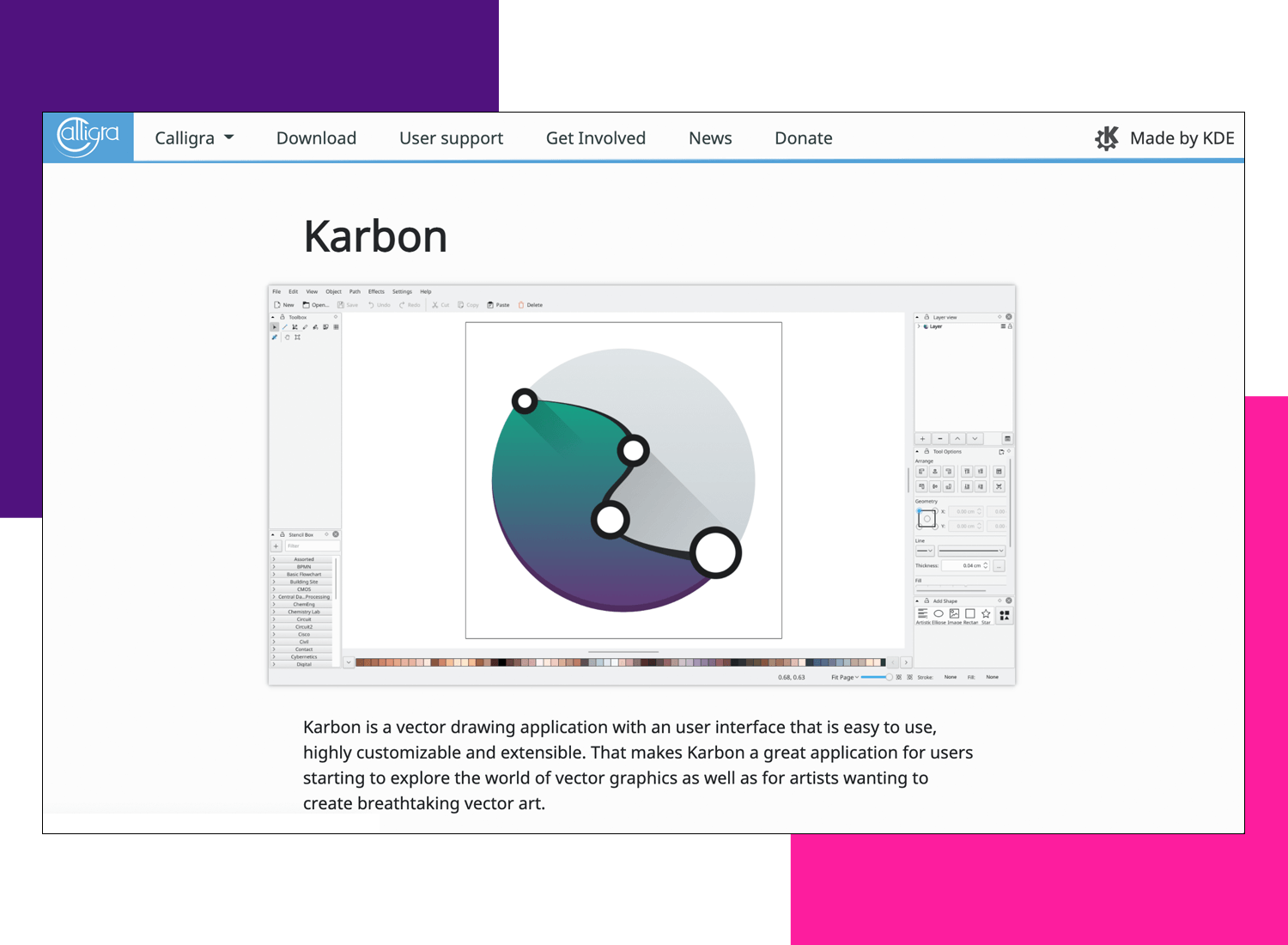Click the Save toolbar button
1288x945 pixels.
[x=348, y=305]
